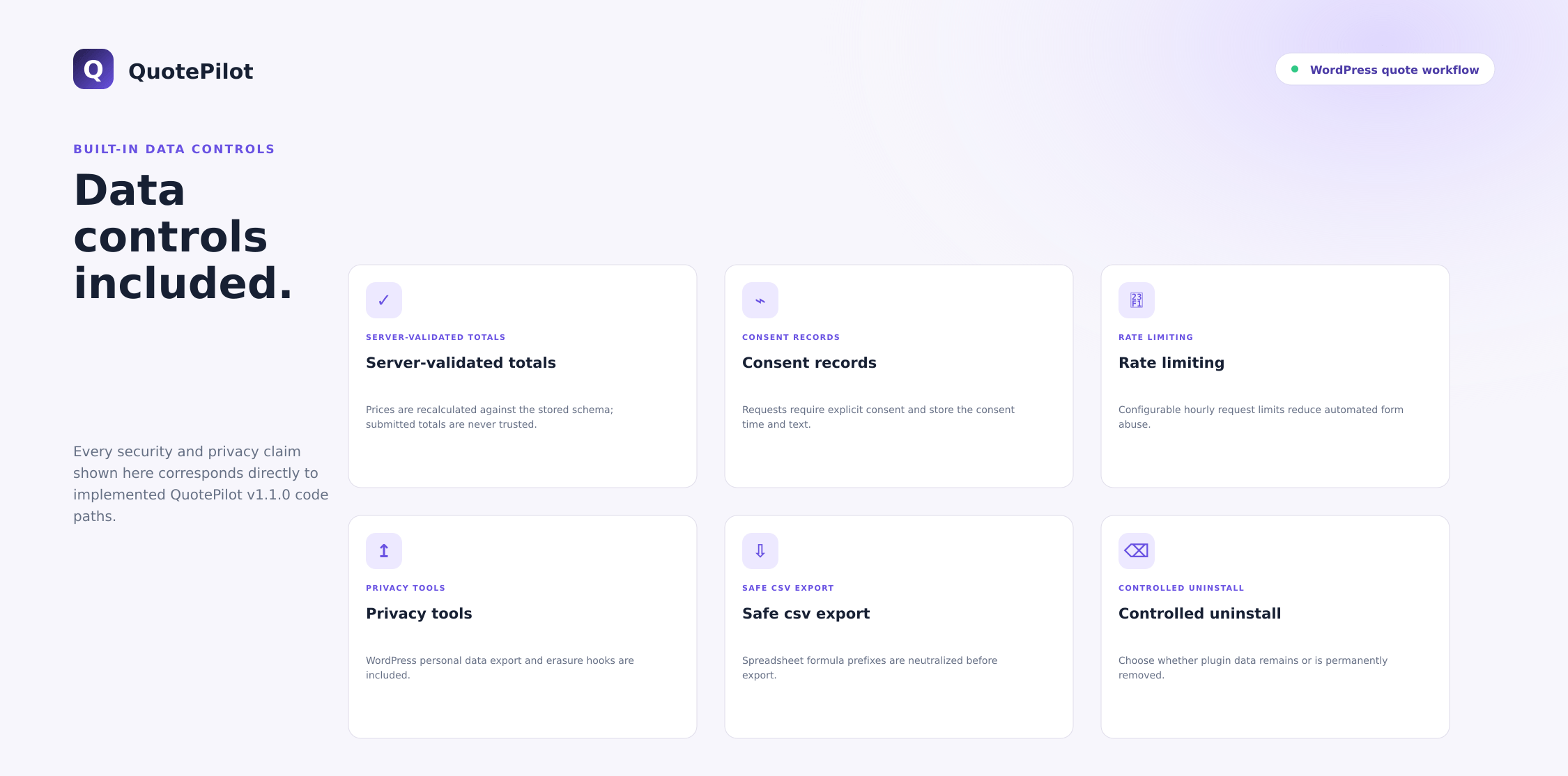Click the text about plugin data remaining or removed
The image size is (1568, 776).
pos(1253,667)
